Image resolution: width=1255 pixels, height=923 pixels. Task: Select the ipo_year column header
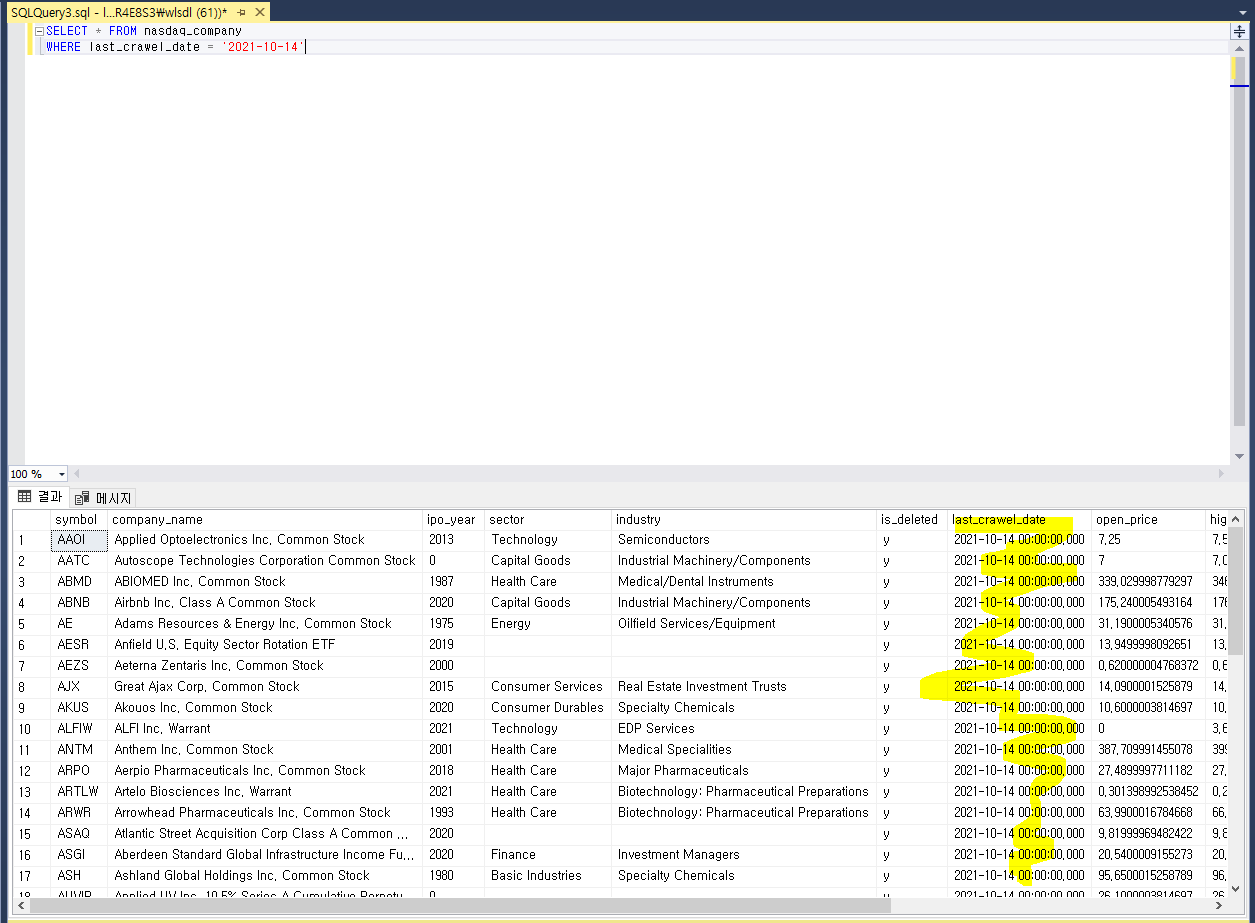(x=454, y=519)
